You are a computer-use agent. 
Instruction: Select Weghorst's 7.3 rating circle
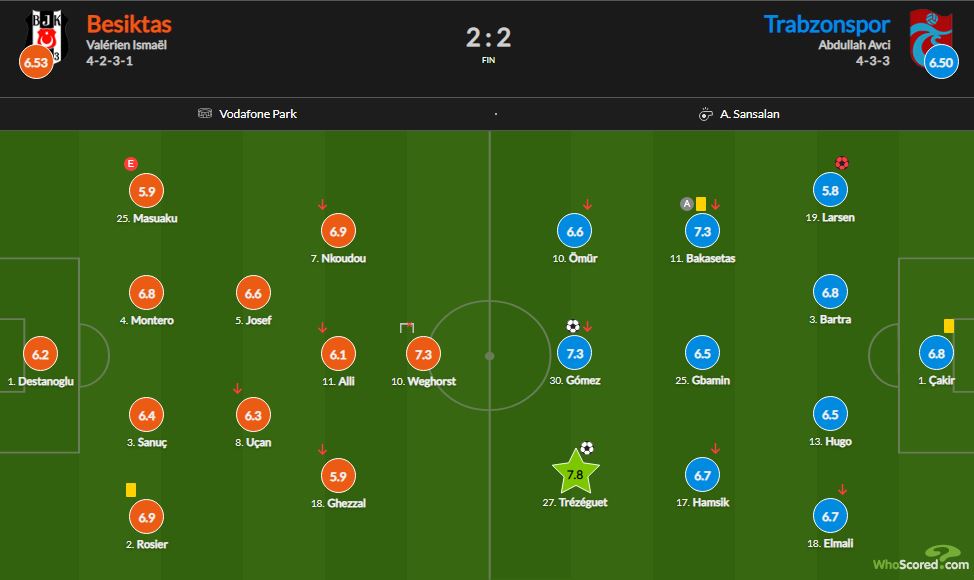coord(423,354)
